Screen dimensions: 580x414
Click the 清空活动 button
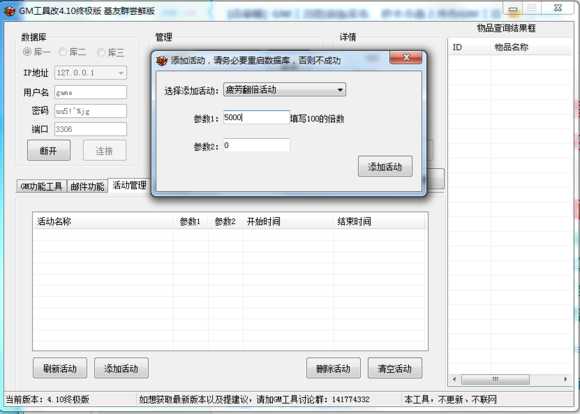[395, 368]
